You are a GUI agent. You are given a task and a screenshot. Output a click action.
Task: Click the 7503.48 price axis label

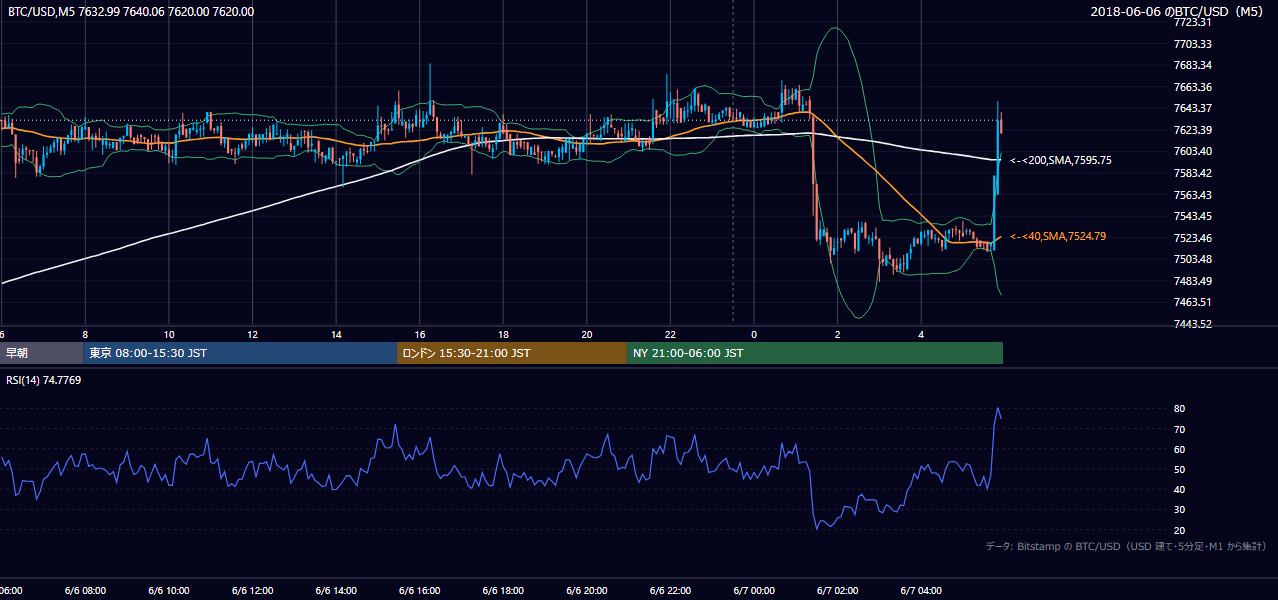[1193, 259]
